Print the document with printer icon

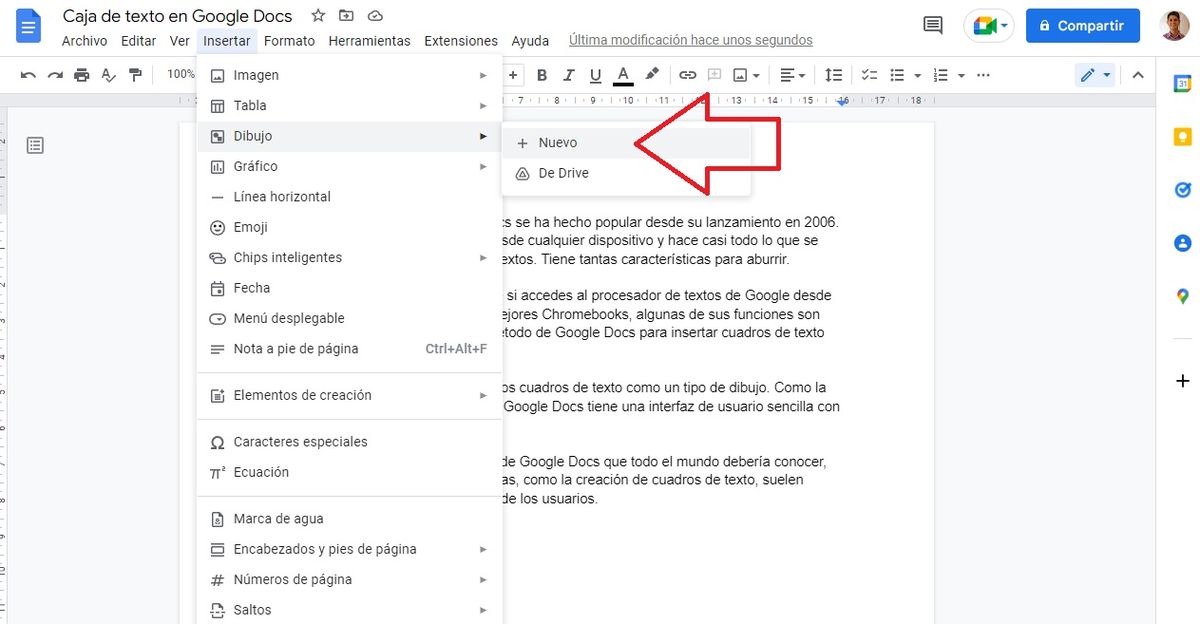click(x=82, y=75)
